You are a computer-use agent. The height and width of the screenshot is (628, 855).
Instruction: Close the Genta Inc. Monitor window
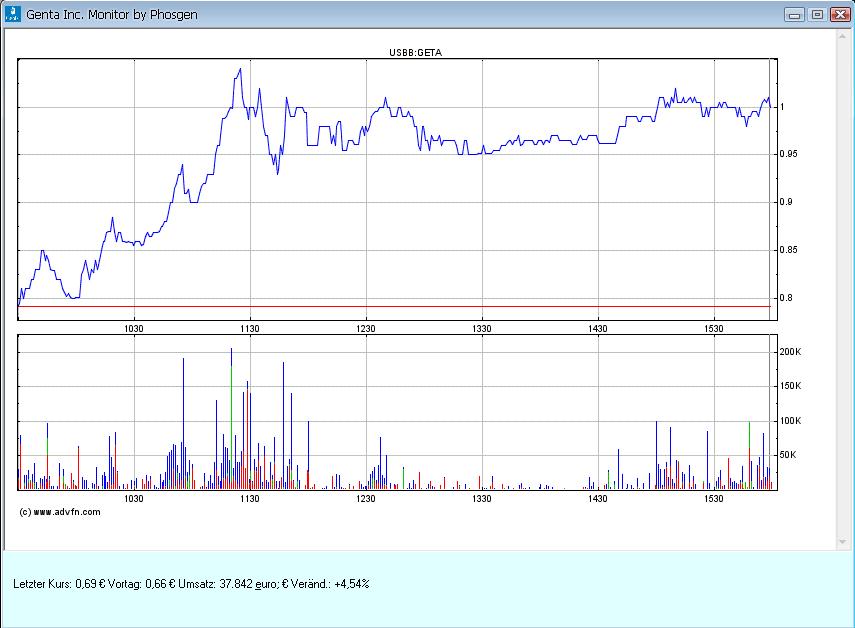pyautogui.click(x=840, y=15)
